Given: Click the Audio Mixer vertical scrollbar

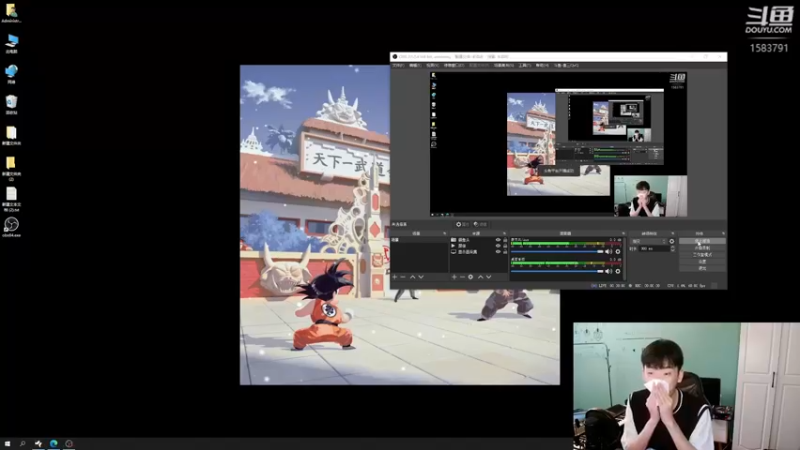Looking at the screenshot, I should 624,259.
